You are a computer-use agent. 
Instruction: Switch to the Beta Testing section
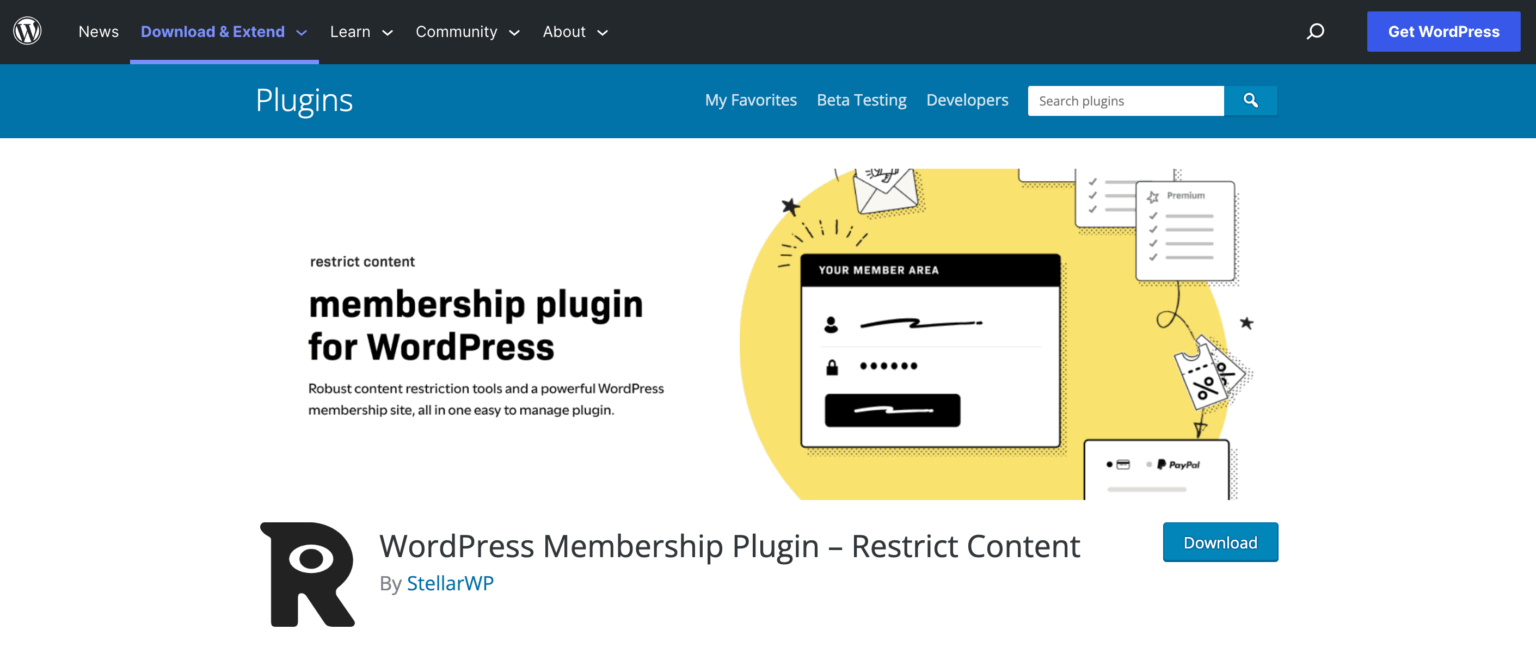click(x=861, y=100)
